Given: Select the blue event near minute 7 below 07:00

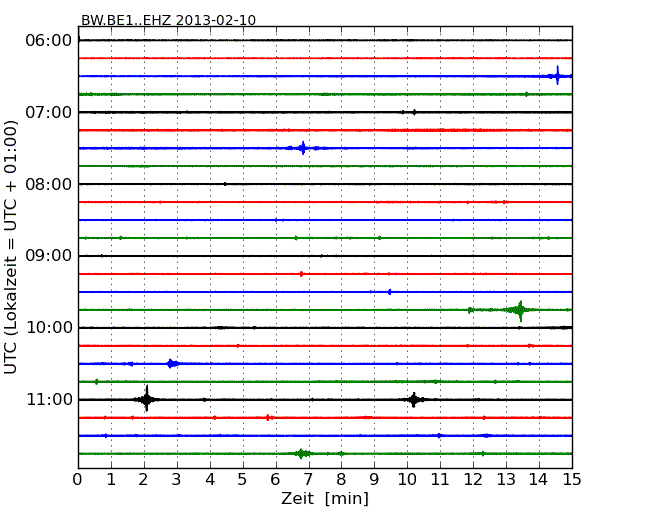Looking at the screenshot, I should pos(303,148).
